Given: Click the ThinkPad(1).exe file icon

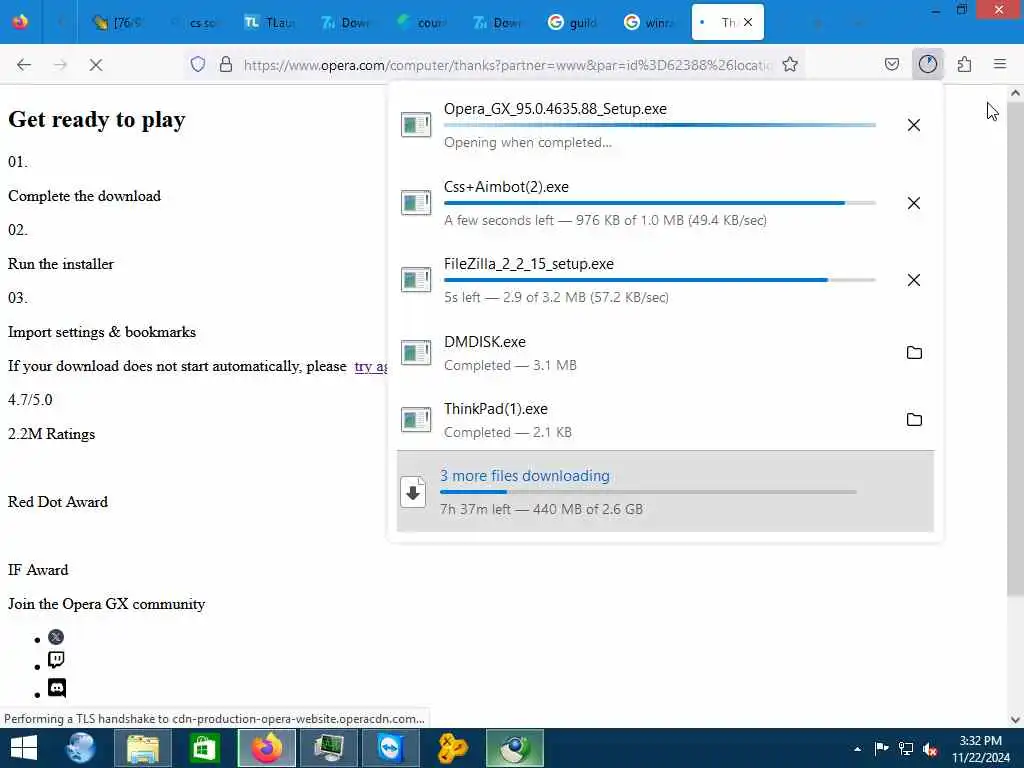Looking at the screenshot, I should [416, 419].
